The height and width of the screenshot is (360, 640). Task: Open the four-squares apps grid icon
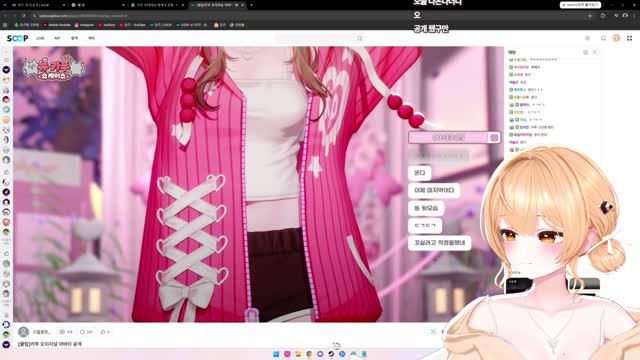tap(629, 38)
